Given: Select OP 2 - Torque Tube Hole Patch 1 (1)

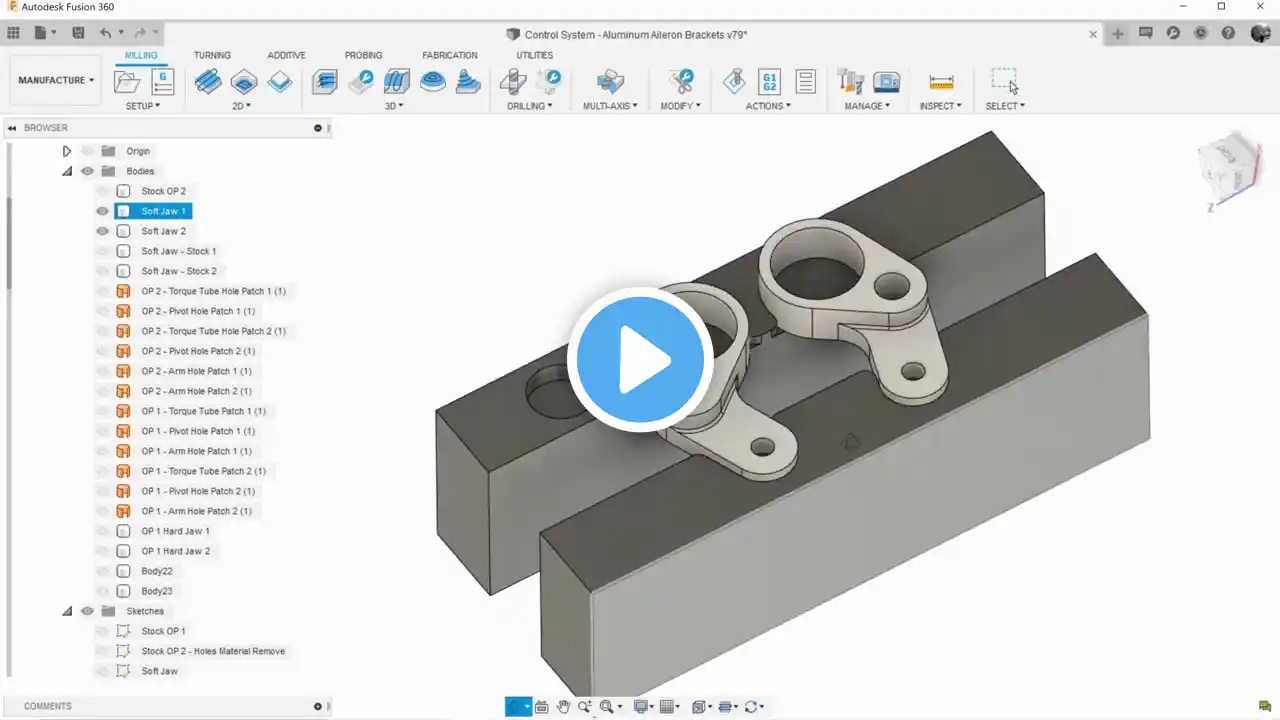Looking at the screenshot, I should (x=213, y=291).
